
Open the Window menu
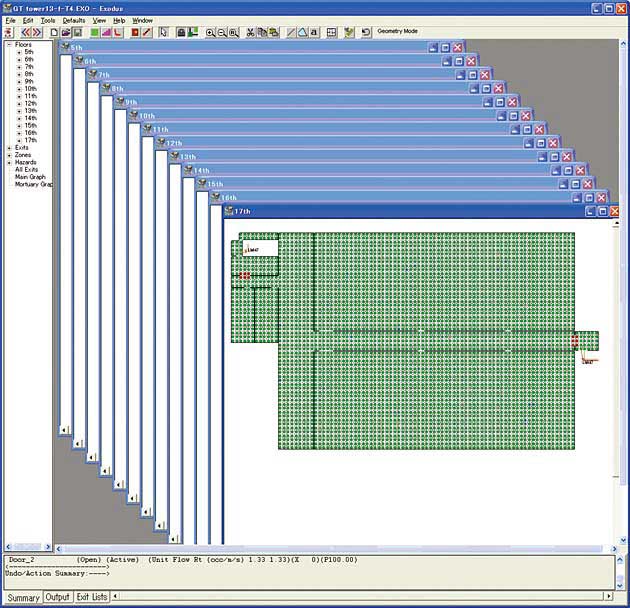pyautogui.click(x=143, y=20)
